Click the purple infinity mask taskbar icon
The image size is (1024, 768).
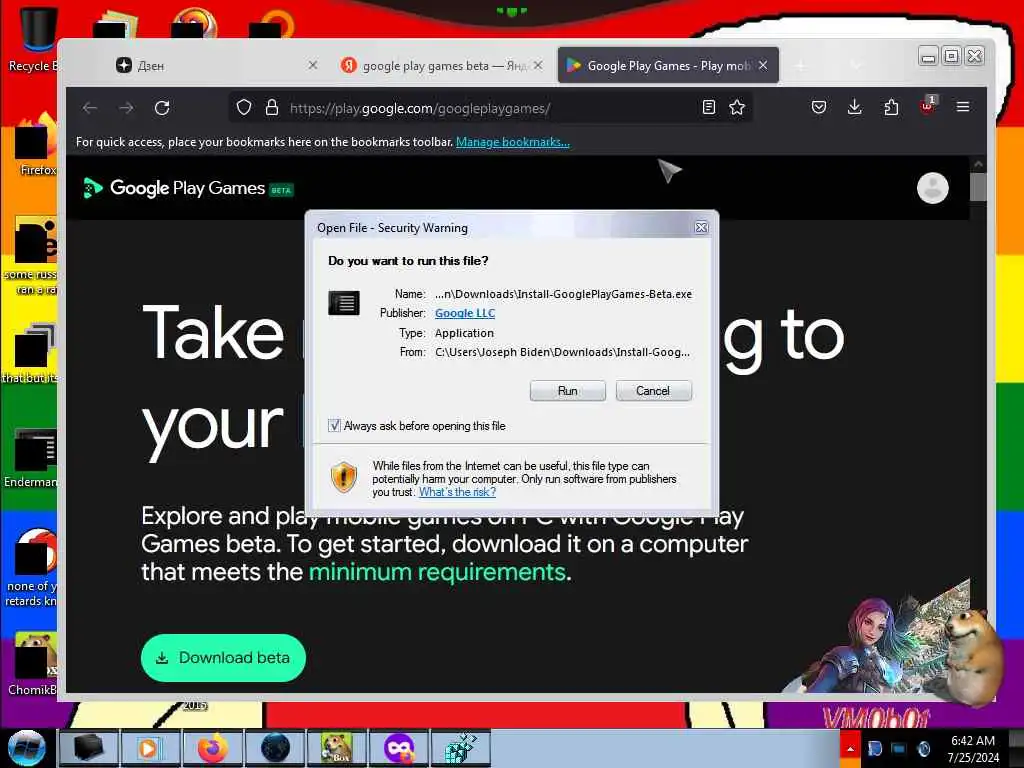399,748
